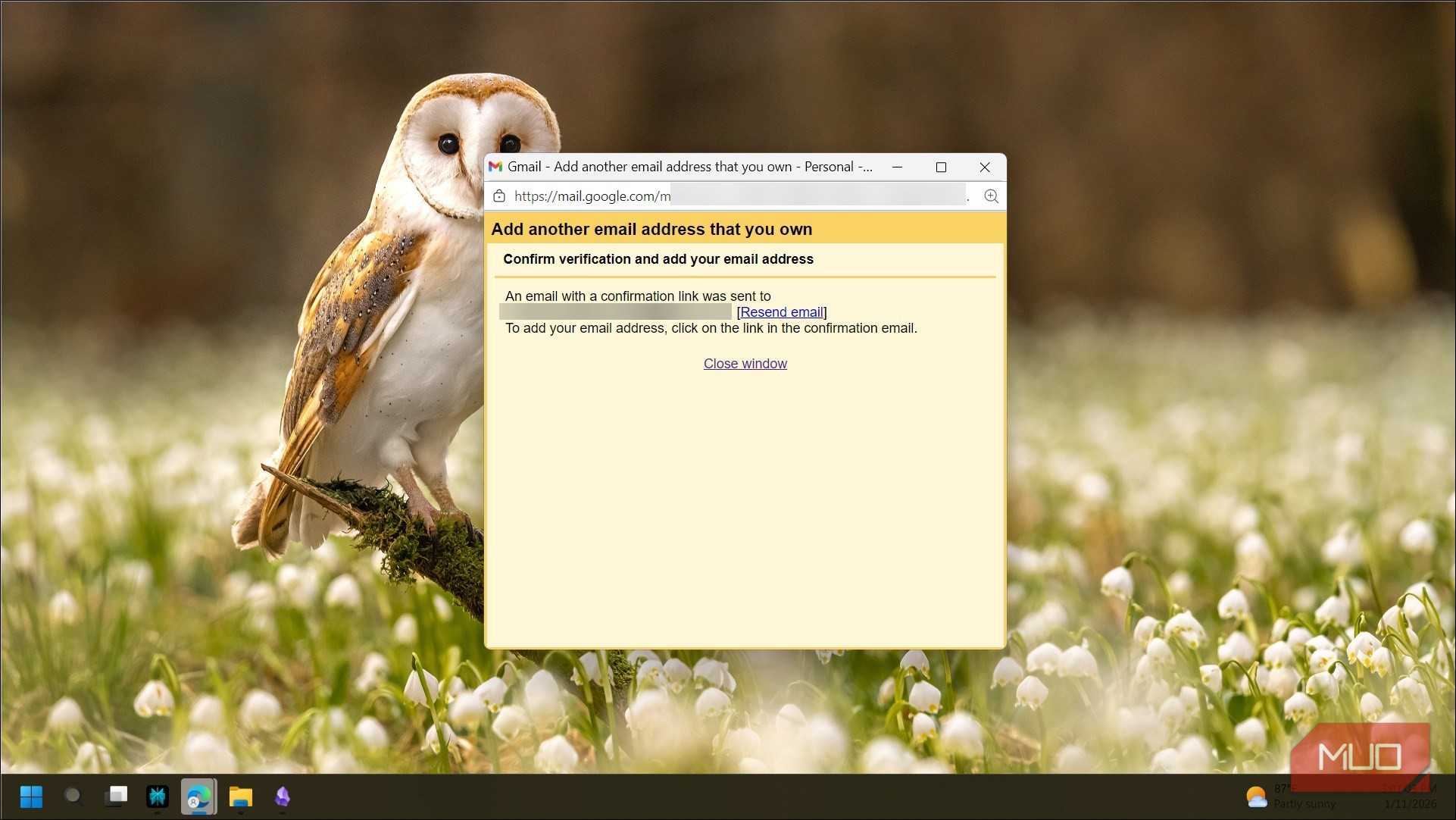
Task: Open the purple crystal app on taskbar
Action: click(x=283, y=797)
